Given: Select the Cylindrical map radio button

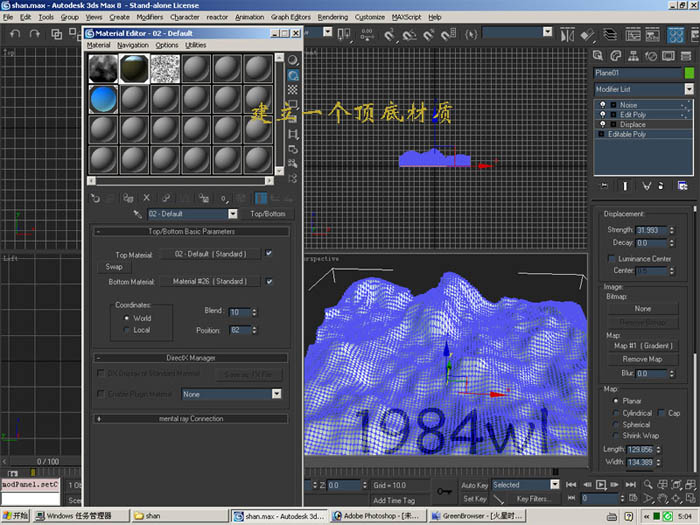Looking at the screenshot, I should 616,413.
